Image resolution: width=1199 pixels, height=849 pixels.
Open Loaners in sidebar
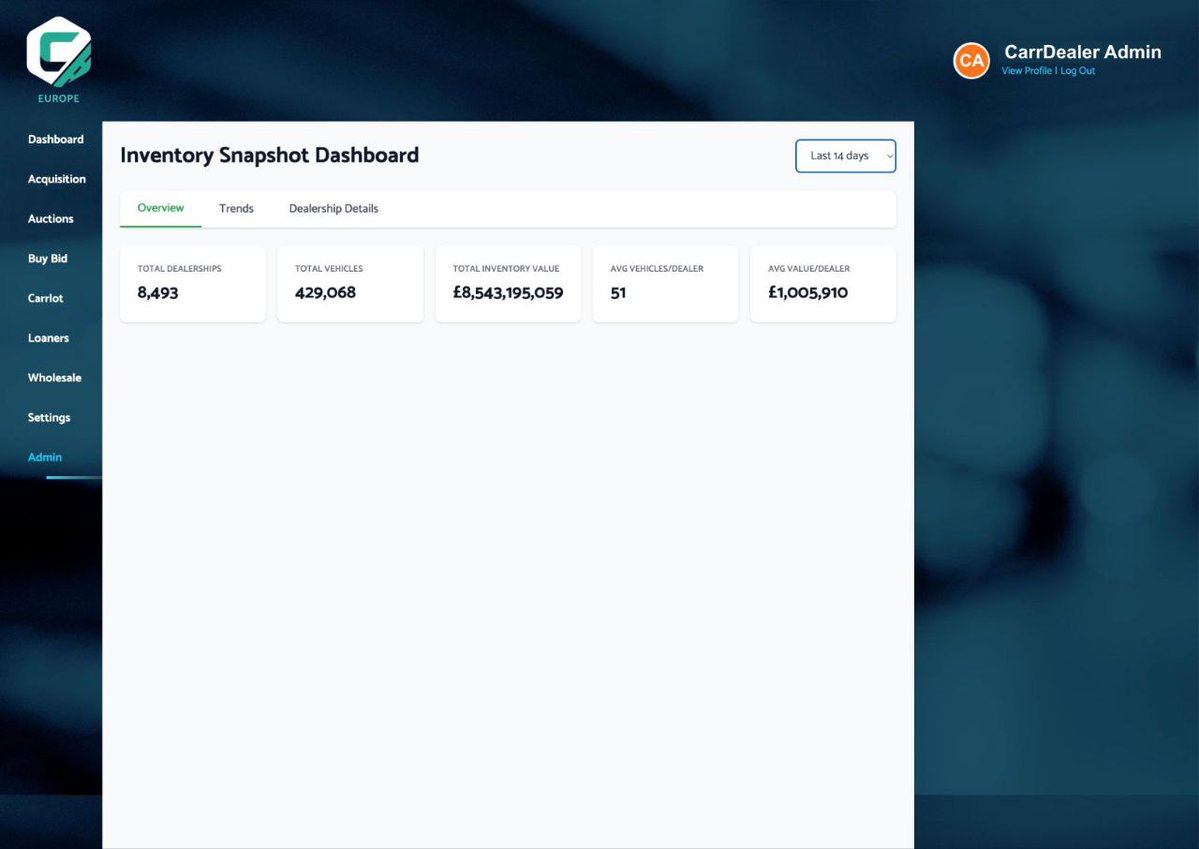48,338
